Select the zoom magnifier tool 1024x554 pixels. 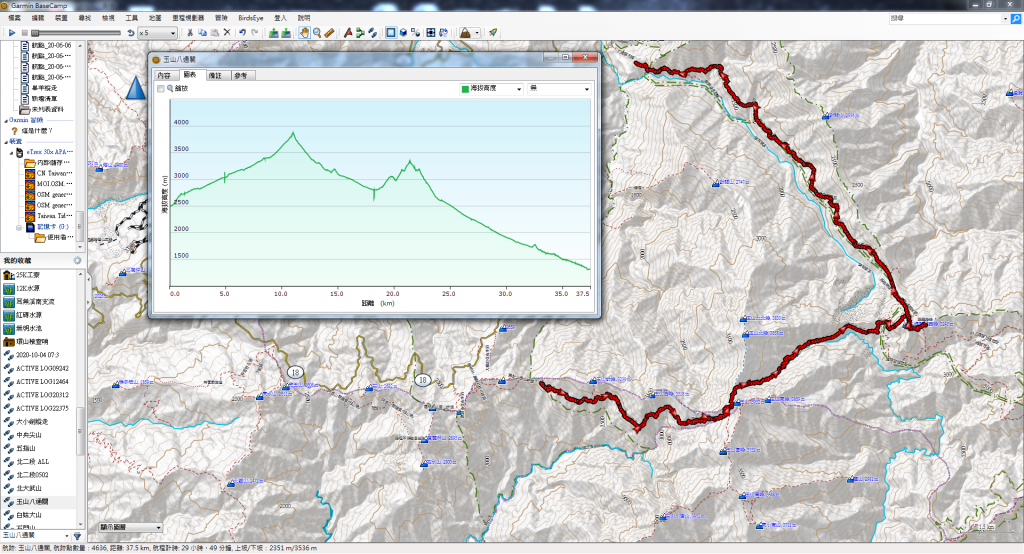(316, 33)
